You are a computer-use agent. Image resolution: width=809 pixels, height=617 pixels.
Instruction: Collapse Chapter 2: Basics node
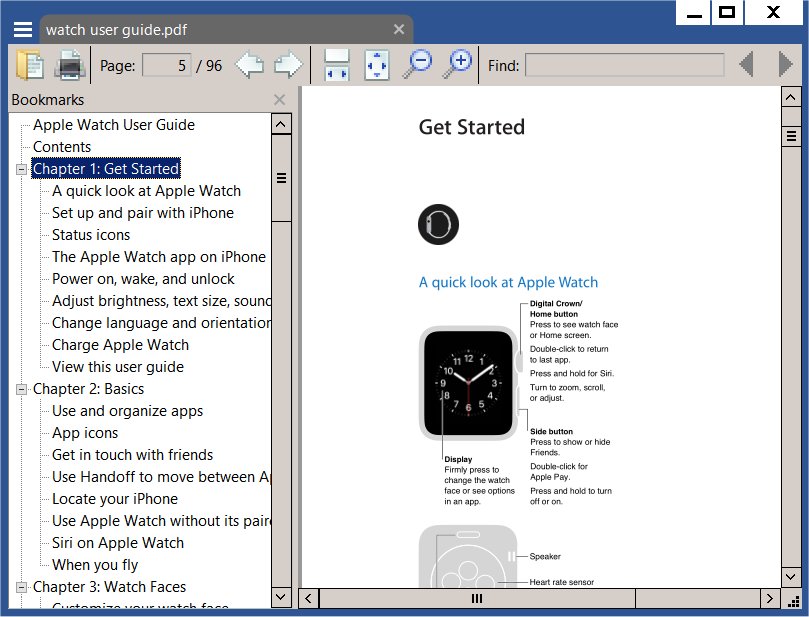(22, 389)
